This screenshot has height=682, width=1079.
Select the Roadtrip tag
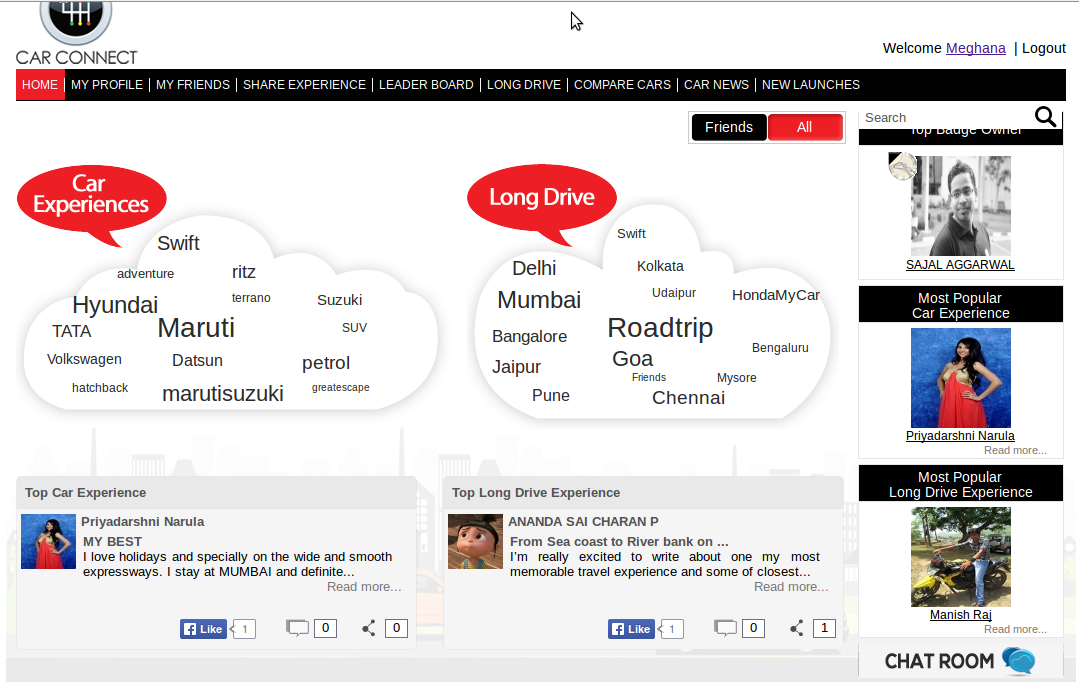[660, 328]
